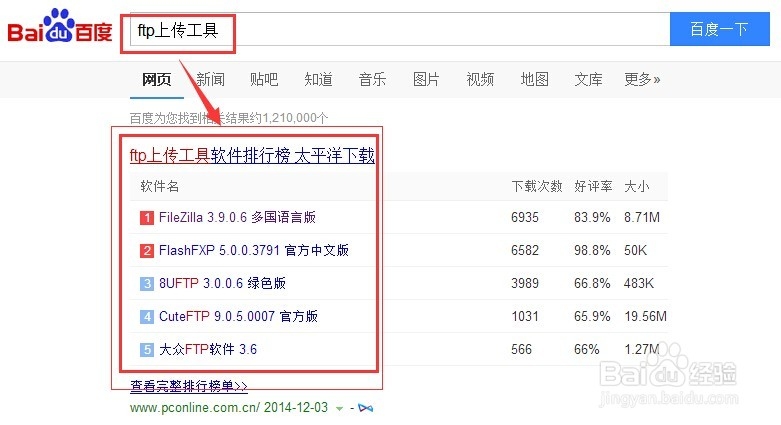
Task: Open the FileZilla 3.9.0.6 多国语言版 link
Action: 237,217
